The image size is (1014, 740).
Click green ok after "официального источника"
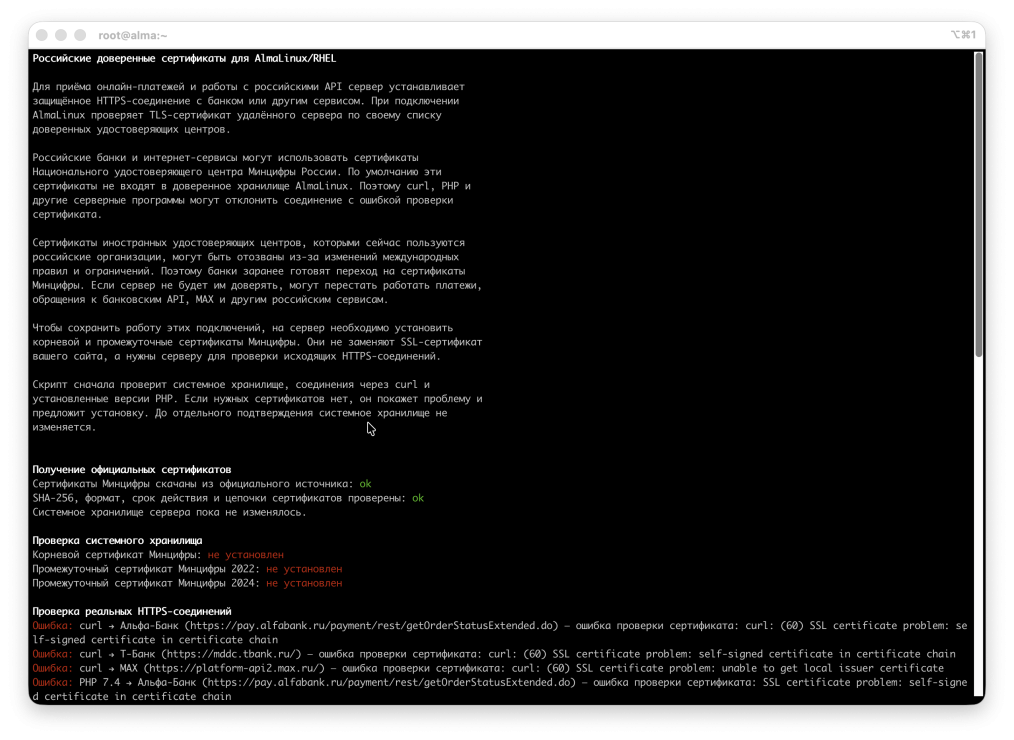(x=365, y=484)
